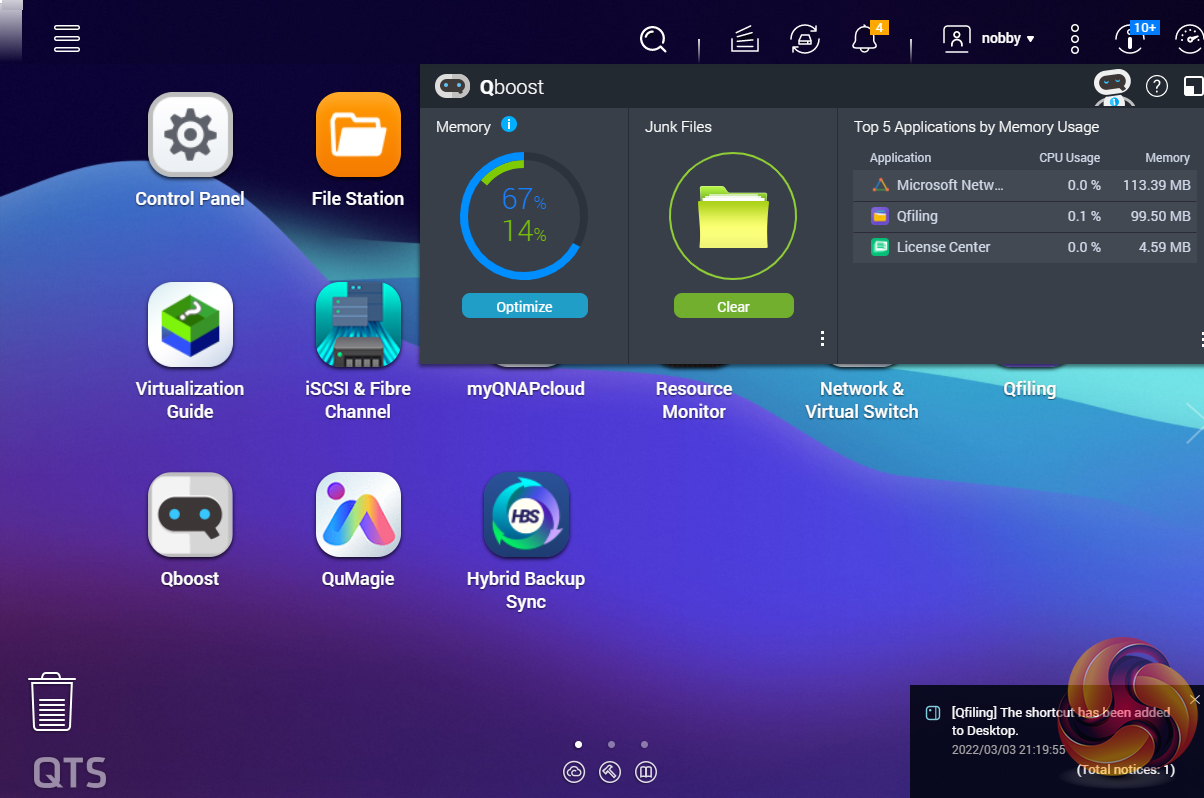This screenshot has height=798, width=1204.
Task: Sort by CPU Usage column header
Action: click(x=1069, y=158)
